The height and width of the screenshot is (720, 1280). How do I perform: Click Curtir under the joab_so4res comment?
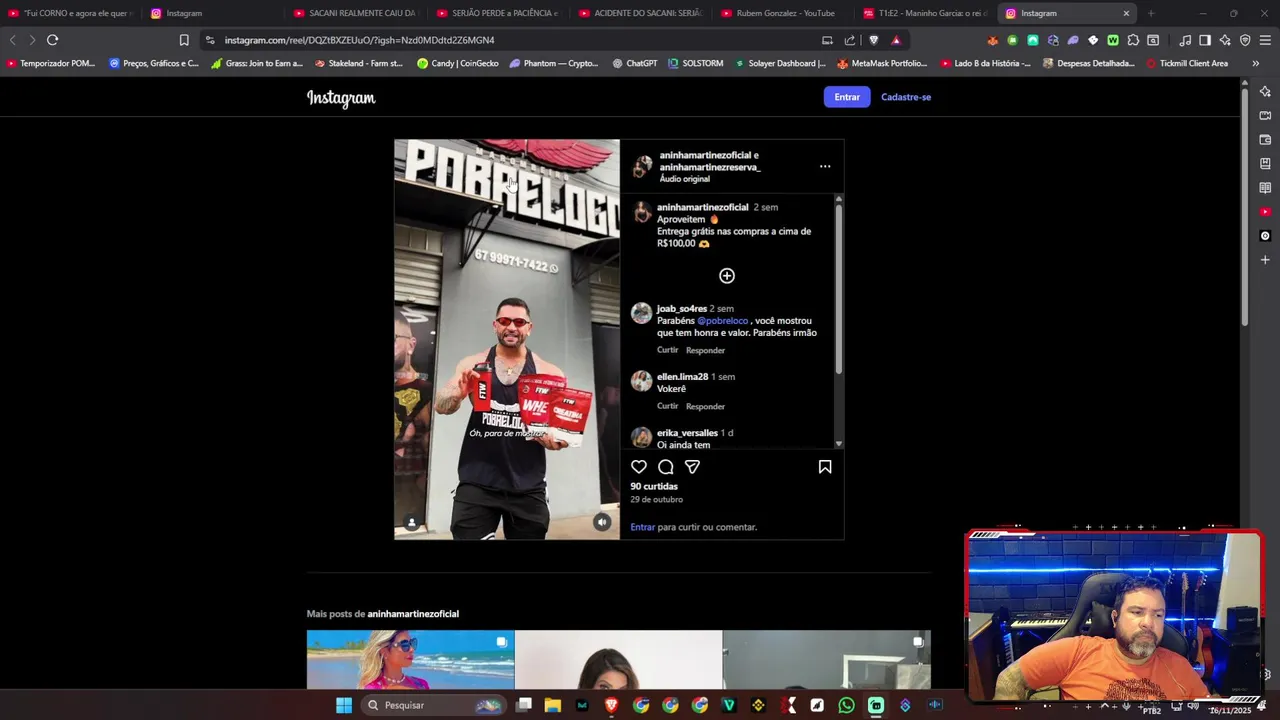(x=667, y=350)
